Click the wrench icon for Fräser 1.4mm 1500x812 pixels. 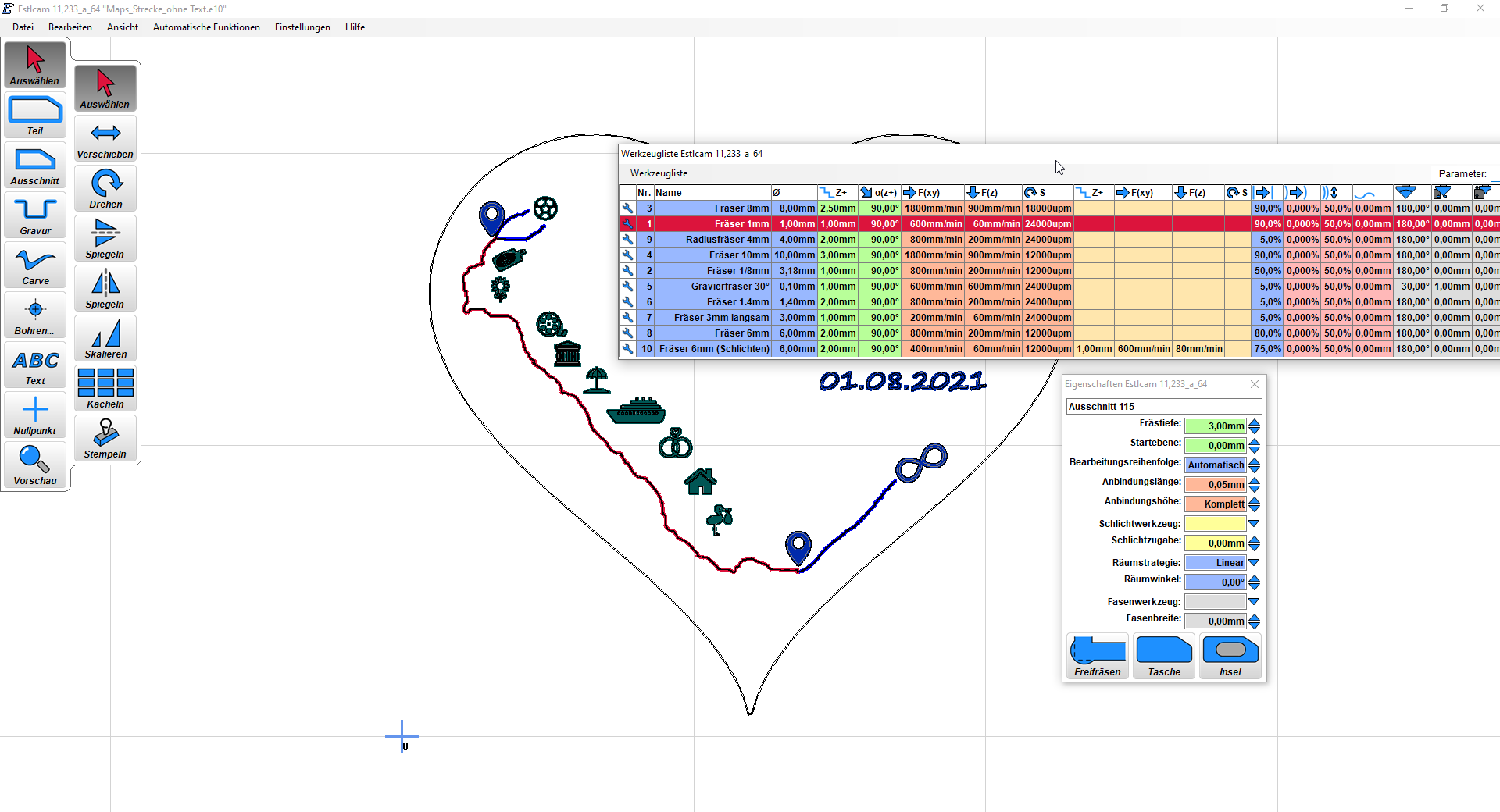click(x=627, y=302)
